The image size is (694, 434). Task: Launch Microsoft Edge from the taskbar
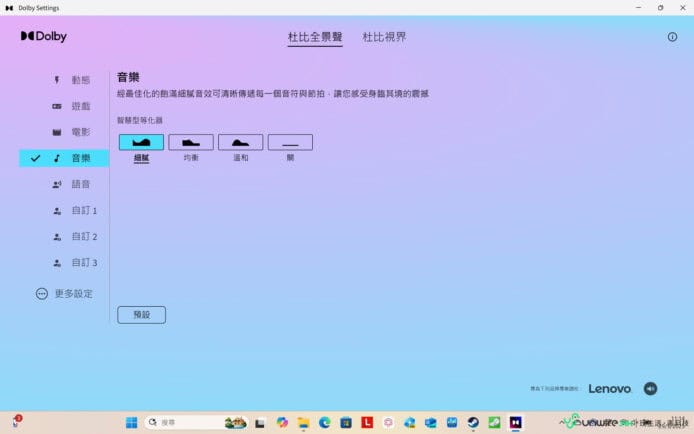point(324,423)
